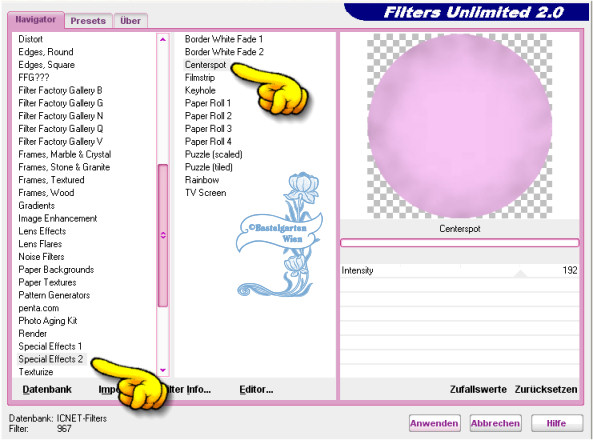Click Zurücksetzen to reset values
This screenshot has width=593, height=440.
pyautogui.click(x=546, y=389)
